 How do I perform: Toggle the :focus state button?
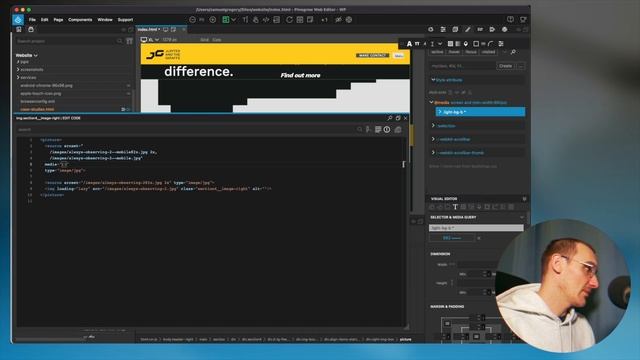click(471, 52)
